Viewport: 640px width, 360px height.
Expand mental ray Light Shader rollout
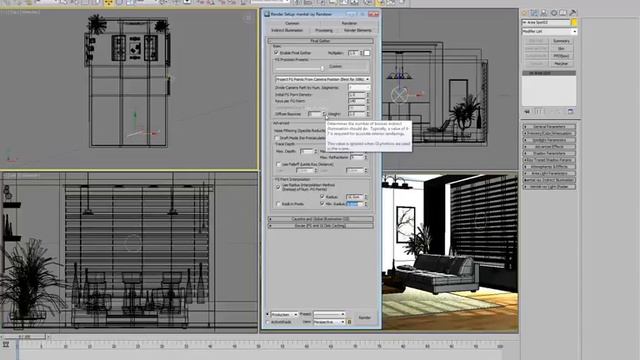point(549,187)
